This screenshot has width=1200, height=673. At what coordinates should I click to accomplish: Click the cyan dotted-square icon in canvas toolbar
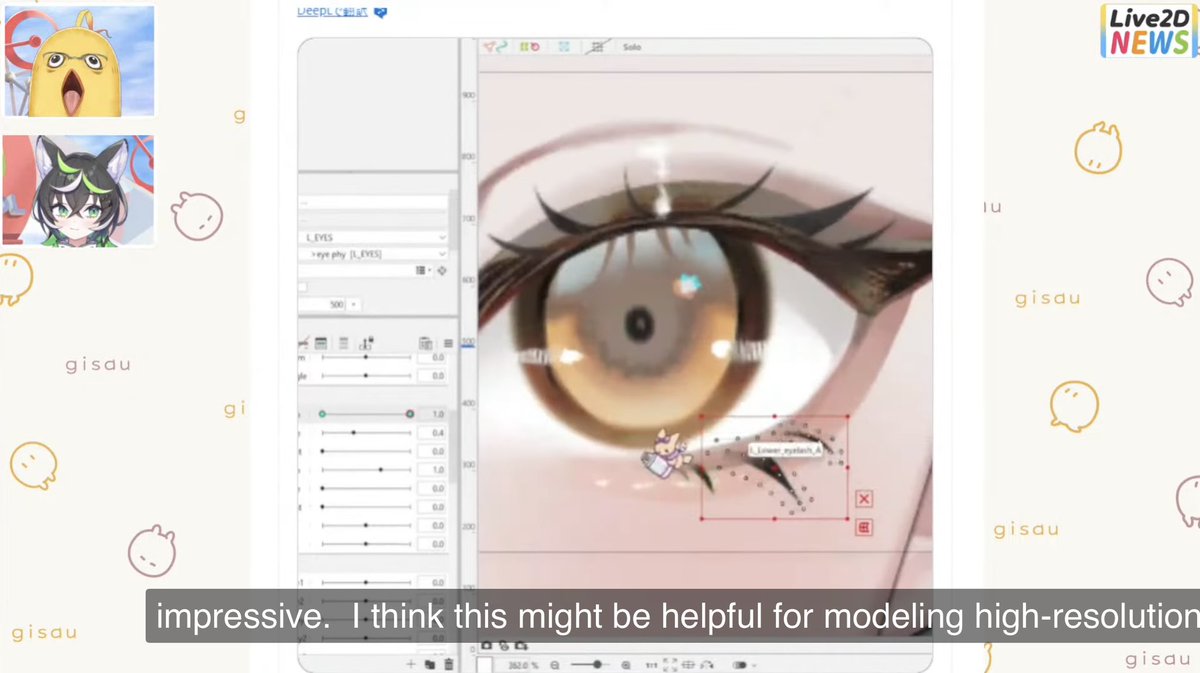[x=564, y=46]
